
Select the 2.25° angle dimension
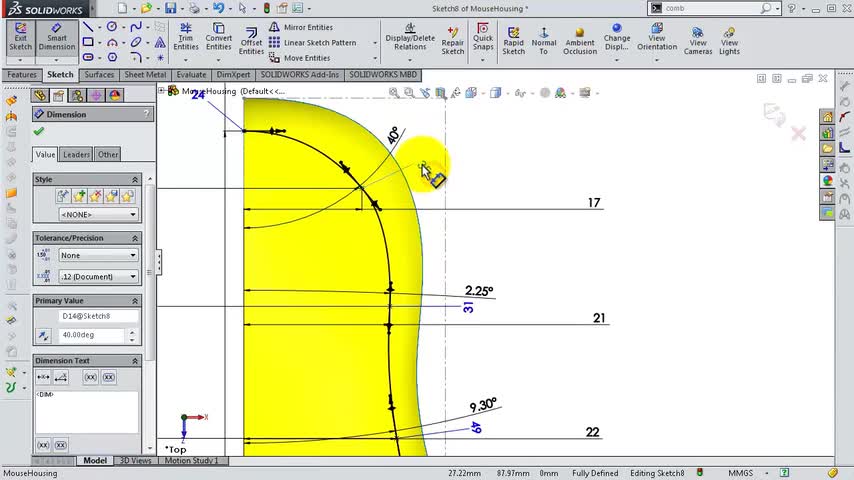[479, 290]
